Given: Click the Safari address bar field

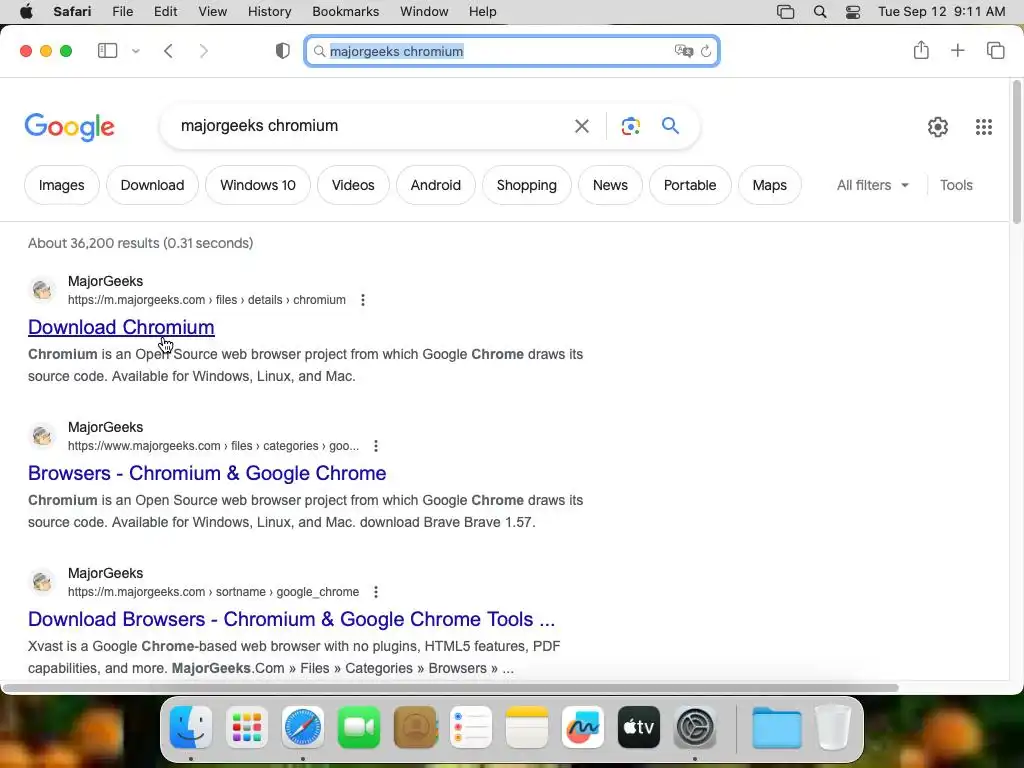Looking at the screenshot, I should coord(512,51).
